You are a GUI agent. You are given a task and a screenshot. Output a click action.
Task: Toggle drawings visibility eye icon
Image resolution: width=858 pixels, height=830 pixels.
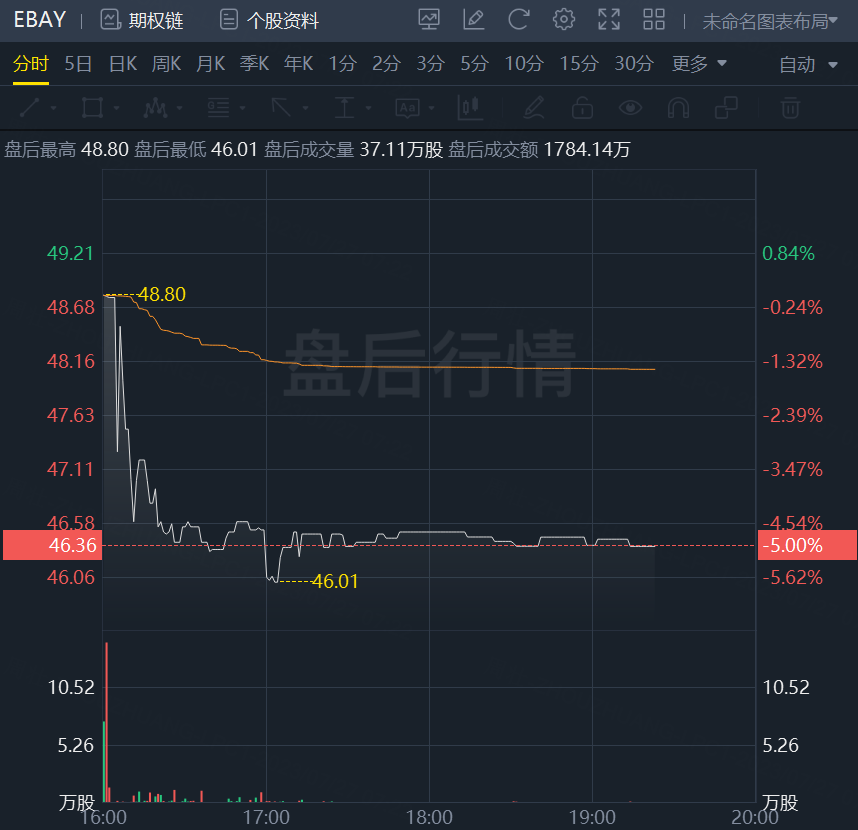pos(630,108)
